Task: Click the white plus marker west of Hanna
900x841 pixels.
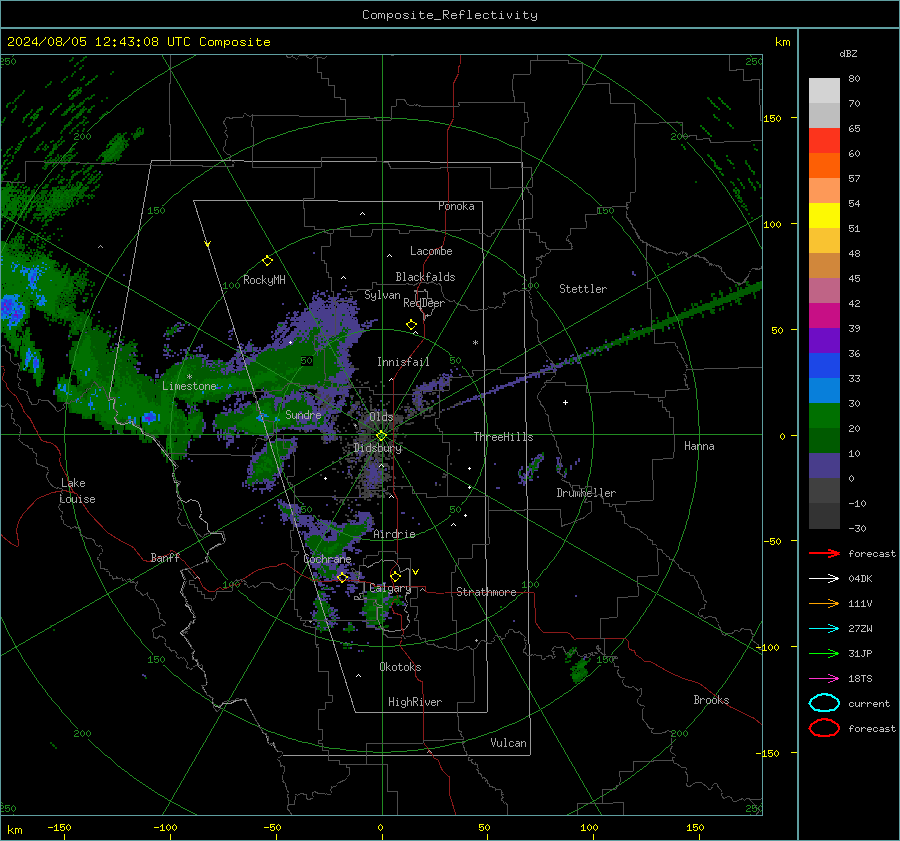Action: tap(565, 402)
